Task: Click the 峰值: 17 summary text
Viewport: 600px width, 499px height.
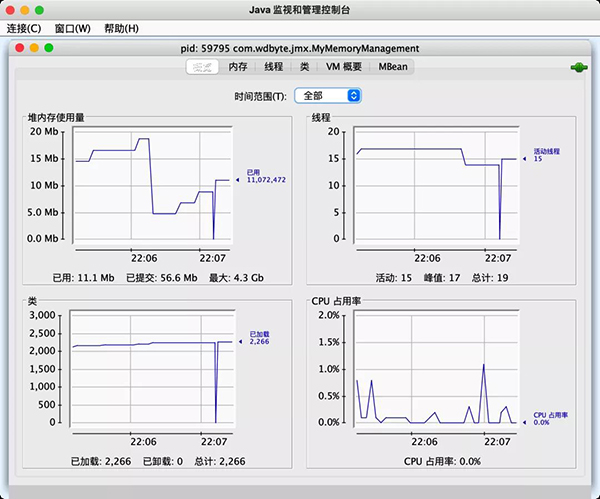Action: click(x=442, y=278)
